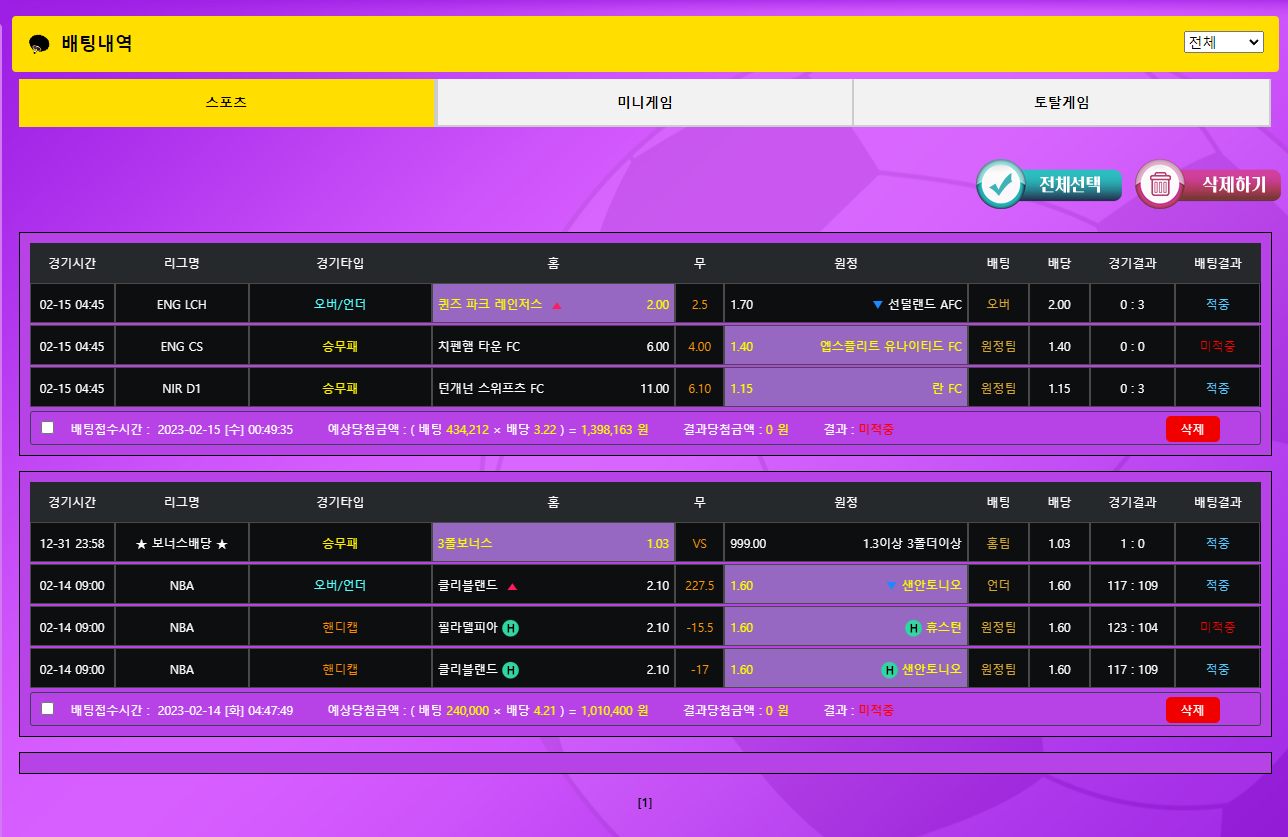
Task: Open the 전체 filter dropdown
Action: click(1223, 42)
